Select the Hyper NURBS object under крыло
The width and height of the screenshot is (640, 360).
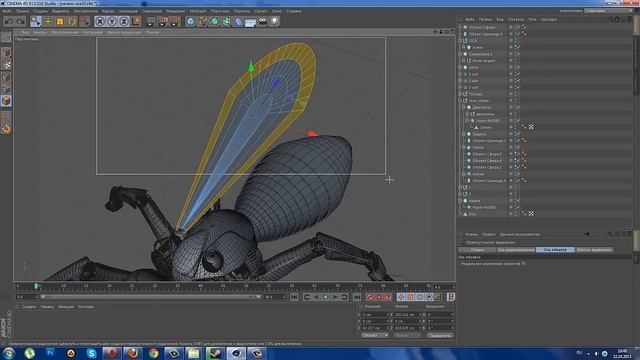[485, 207]
